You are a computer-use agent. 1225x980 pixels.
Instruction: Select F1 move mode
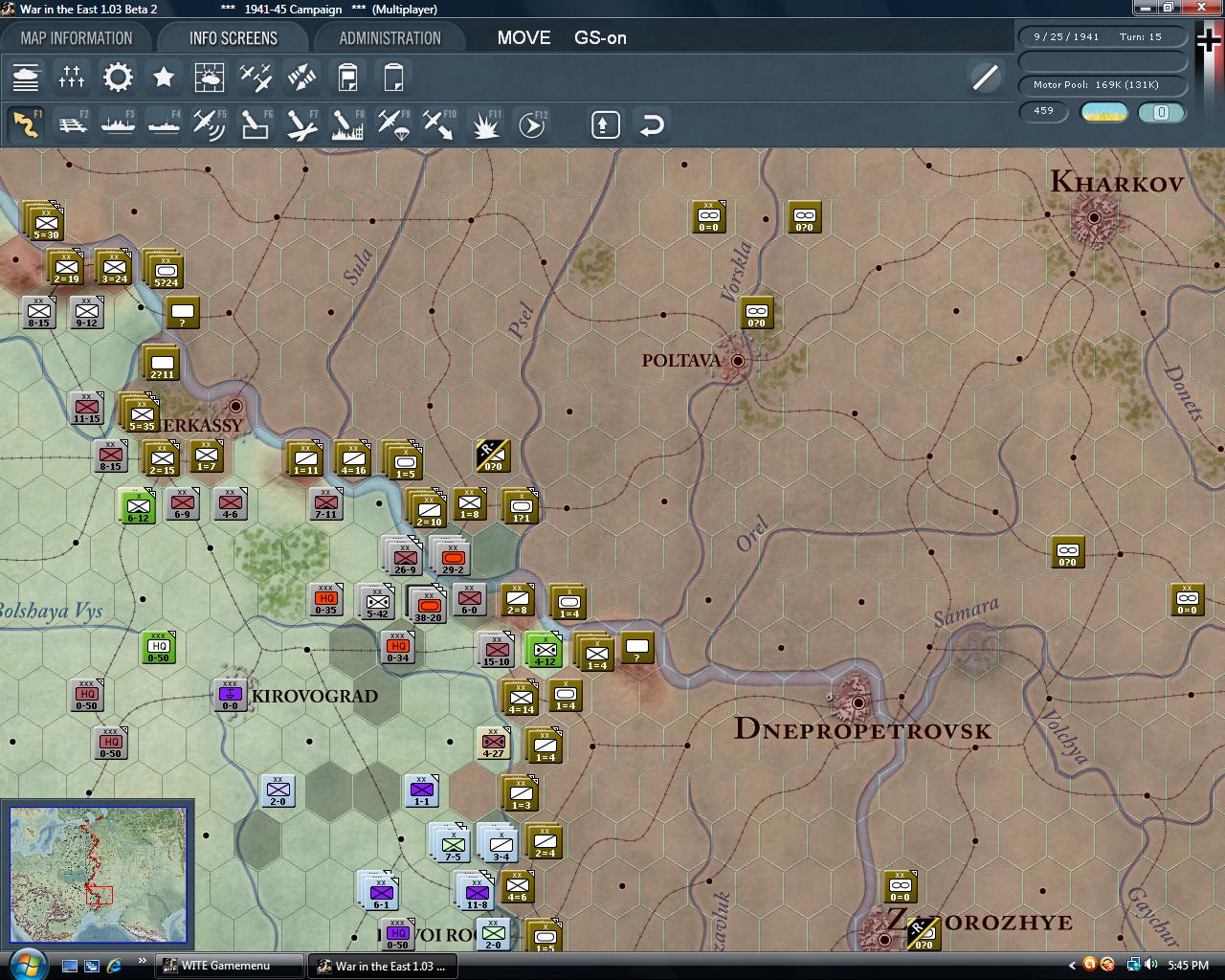point(26,124)
